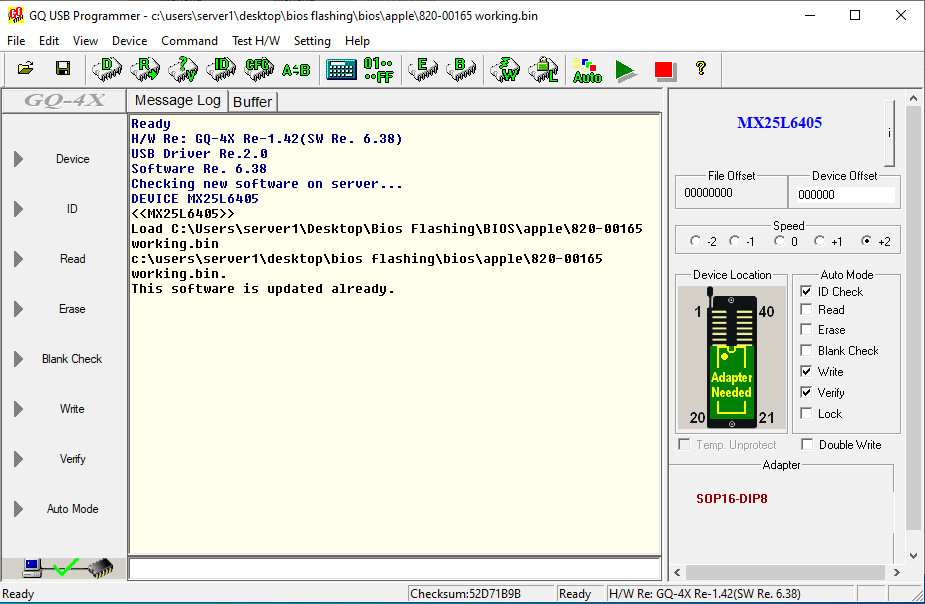Enable the Erase checkbox in Auto Mode

coord(807,330)
